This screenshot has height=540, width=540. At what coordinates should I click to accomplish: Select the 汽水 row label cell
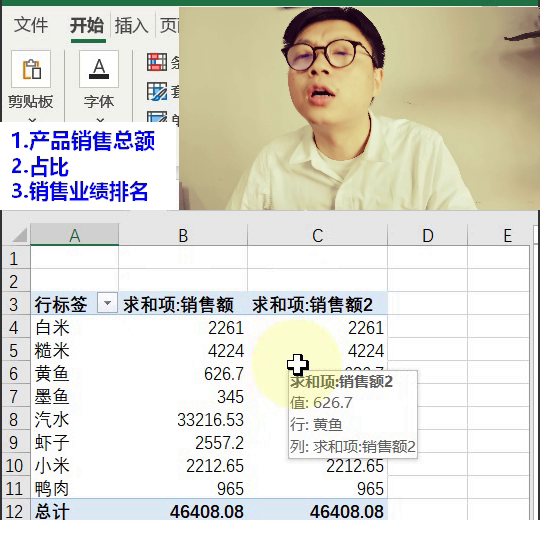(75, 419)
